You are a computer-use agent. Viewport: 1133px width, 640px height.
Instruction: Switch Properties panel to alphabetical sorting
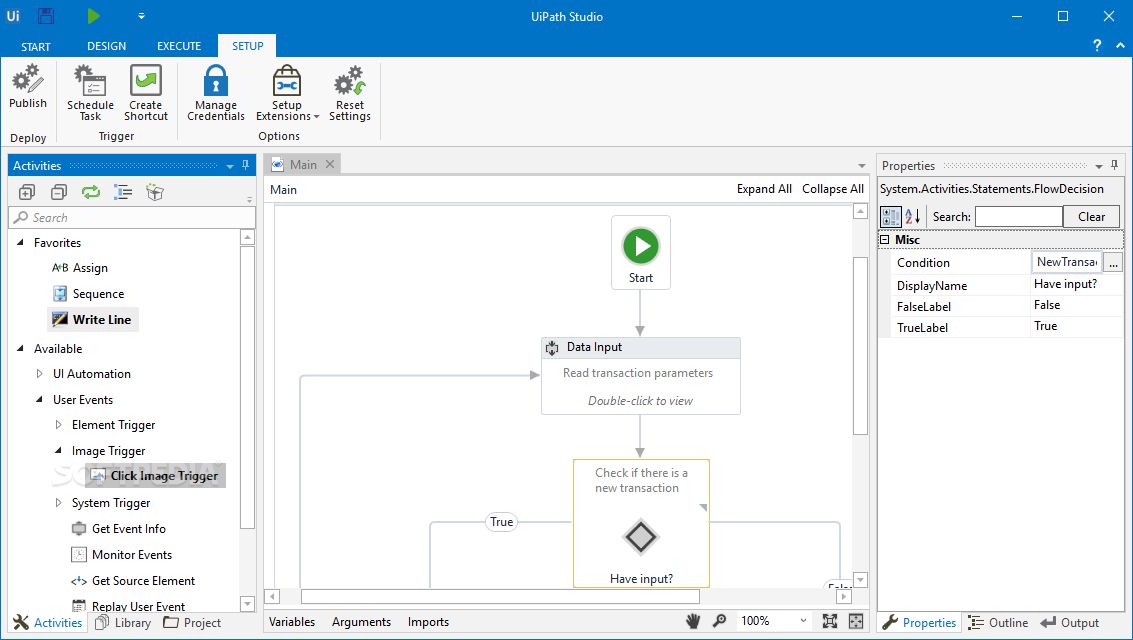(x=911, y=216)
